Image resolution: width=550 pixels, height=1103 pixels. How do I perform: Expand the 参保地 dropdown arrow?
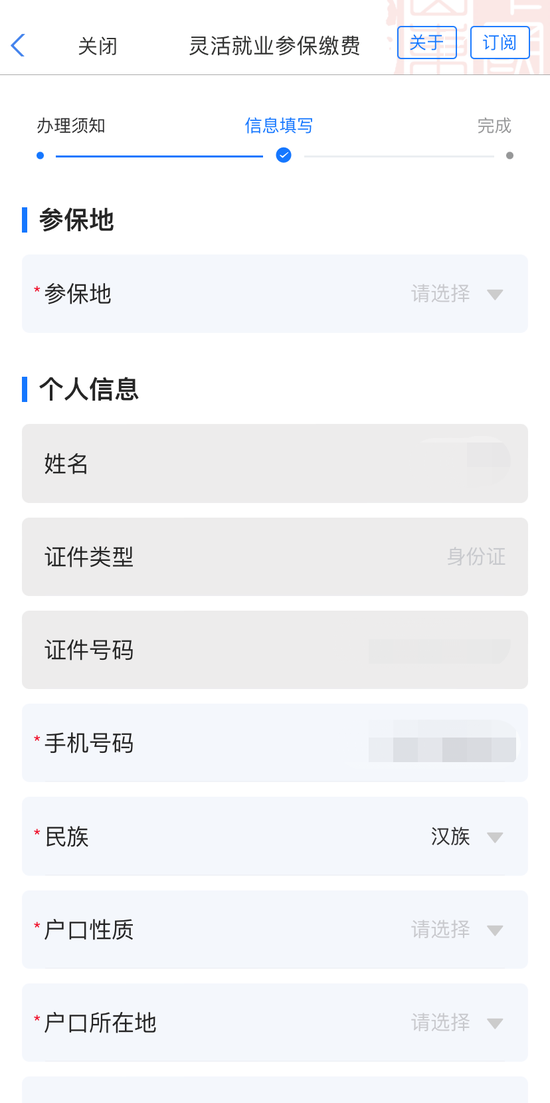(x=495, y=294)
